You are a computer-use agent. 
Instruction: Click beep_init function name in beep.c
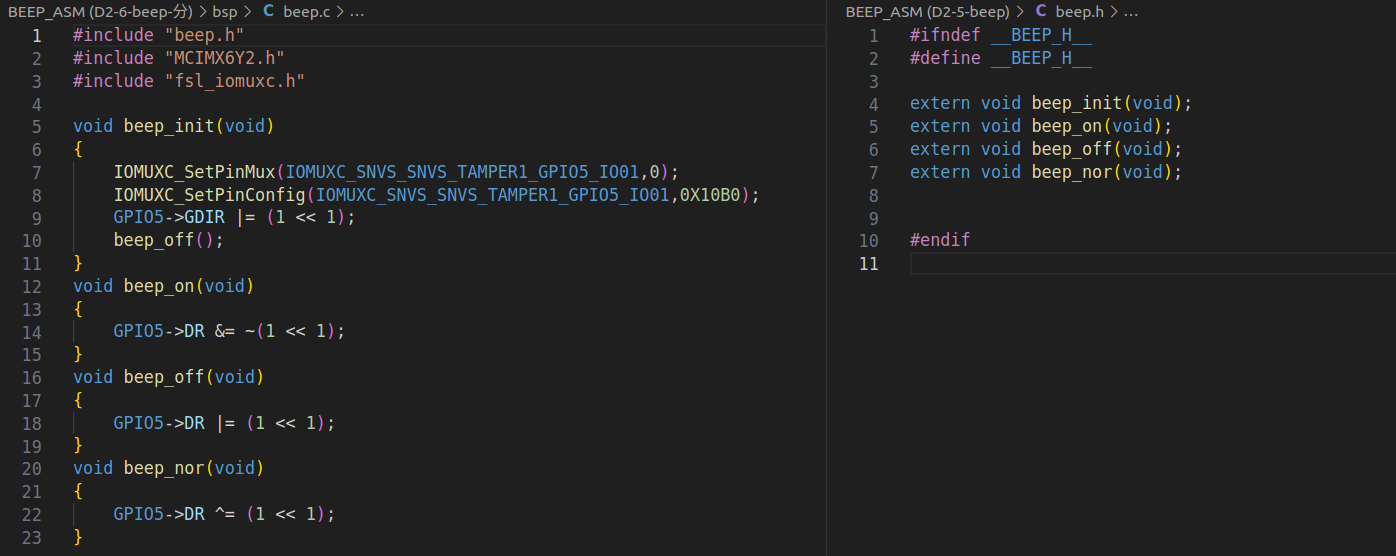pos(168,126)
